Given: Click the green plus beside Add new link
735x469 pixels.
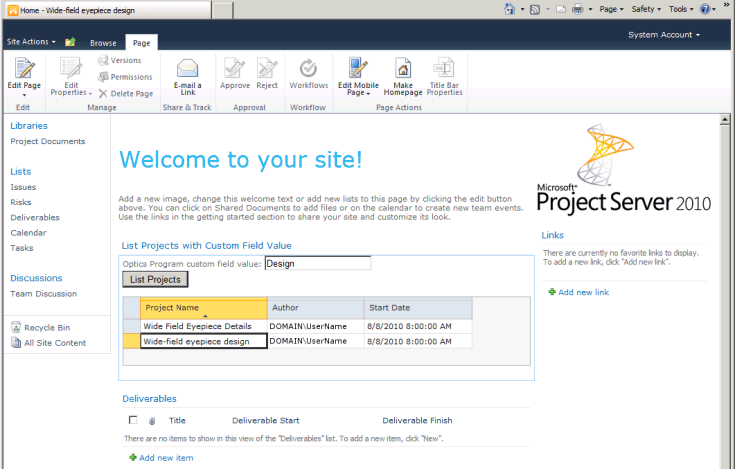Looking at the screenshot, I should 552,292.
